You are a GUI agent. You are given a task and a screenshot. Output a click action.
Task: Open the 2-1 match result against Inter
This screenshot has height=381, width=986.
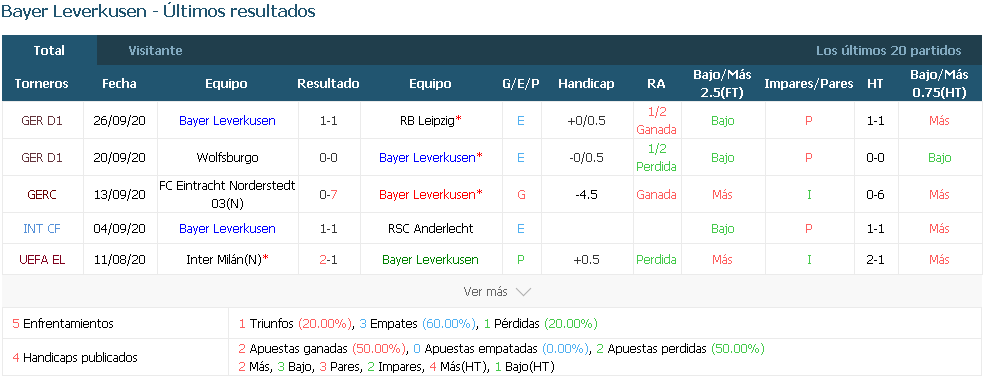(328, 259)
